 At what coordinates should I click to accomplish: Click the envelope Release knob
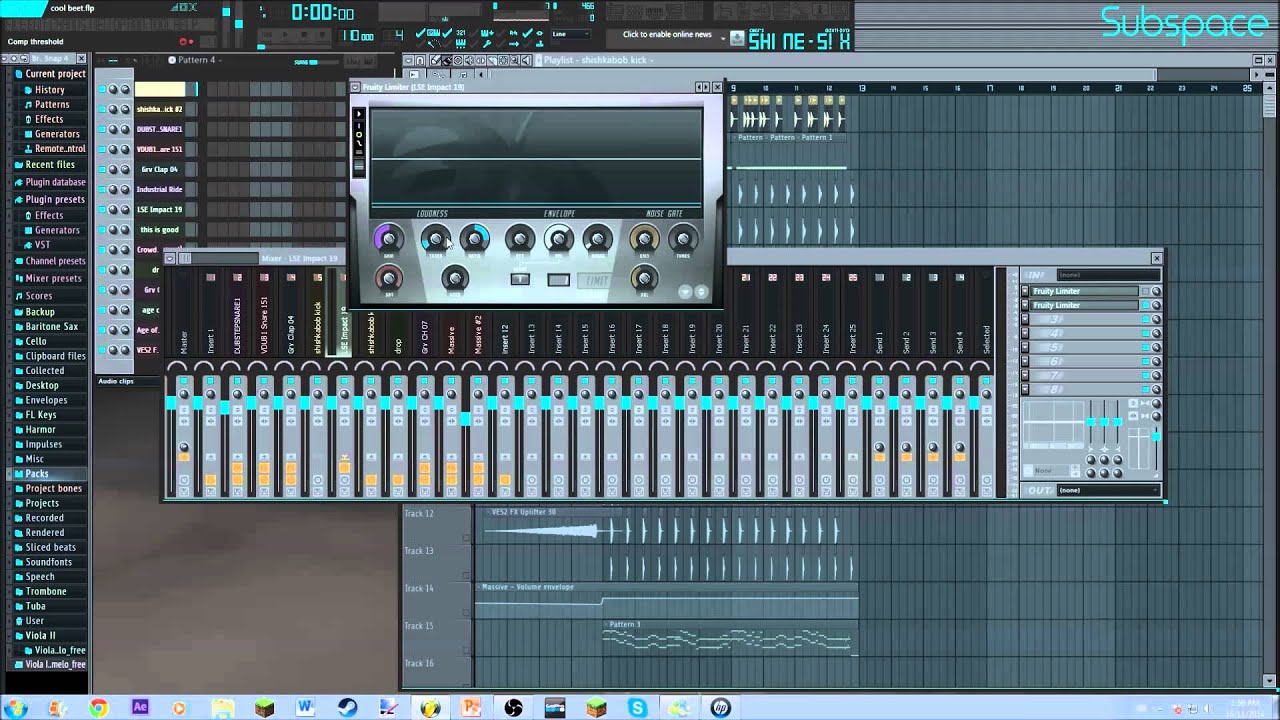pos(559,239)
